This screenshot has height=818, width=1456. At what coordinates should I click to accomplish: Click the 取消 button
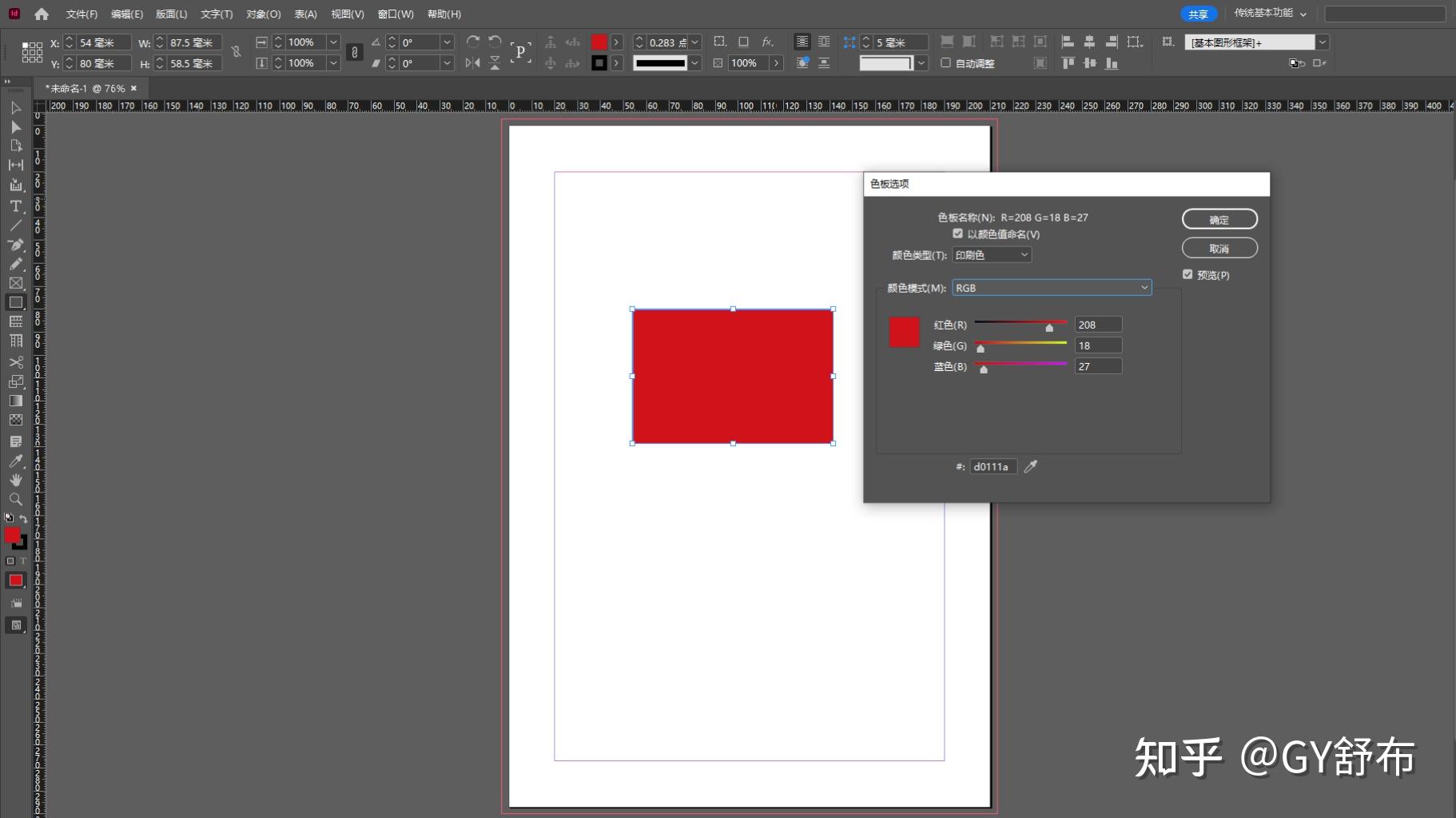point(1219,248)
